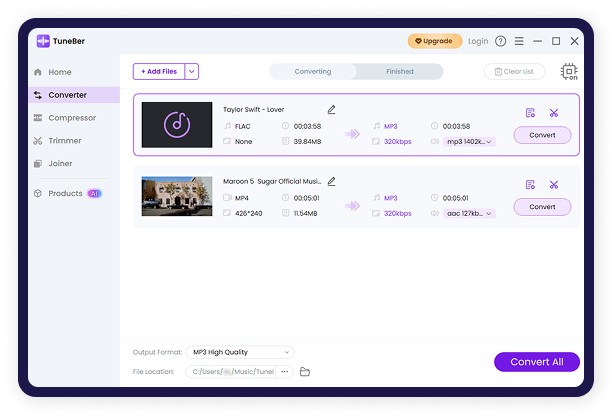
Task: Click the 320kbps bitrate of Maroon 5 track
Action: click(398, 214)
